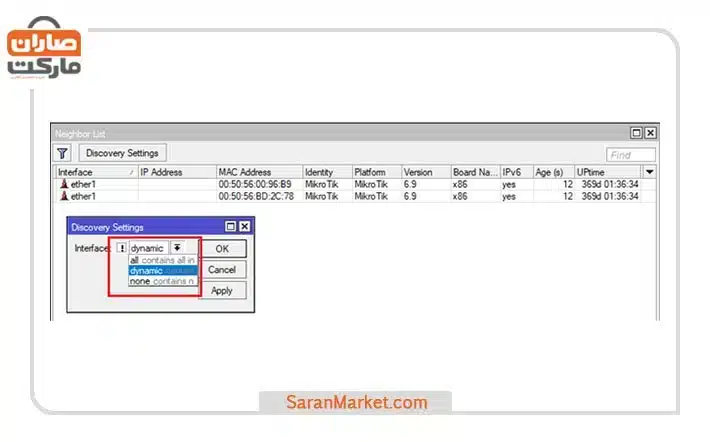Image resolution: width=710 pixels, height=442 pixels.
Task: Click the second ether1 interface icon
Action: click(x=64, y=197)
